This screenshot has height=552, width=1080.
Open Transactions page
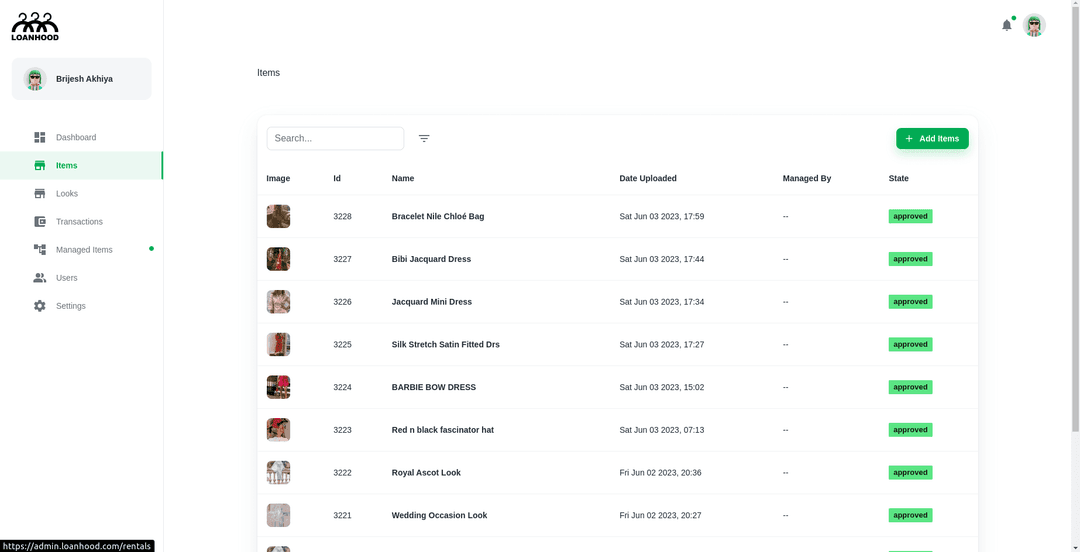[81, 222]
